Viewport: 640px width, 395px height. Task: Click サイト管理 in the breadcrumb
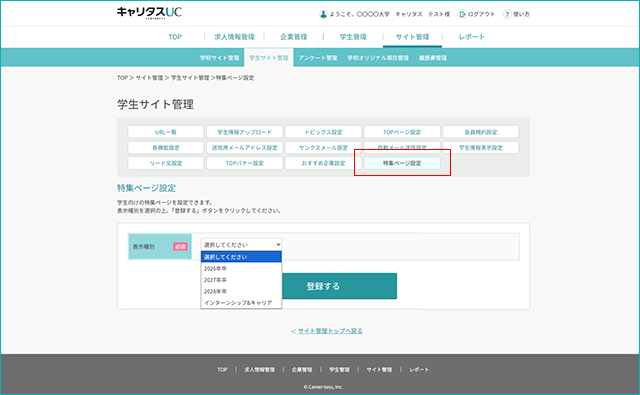point(149,78)
